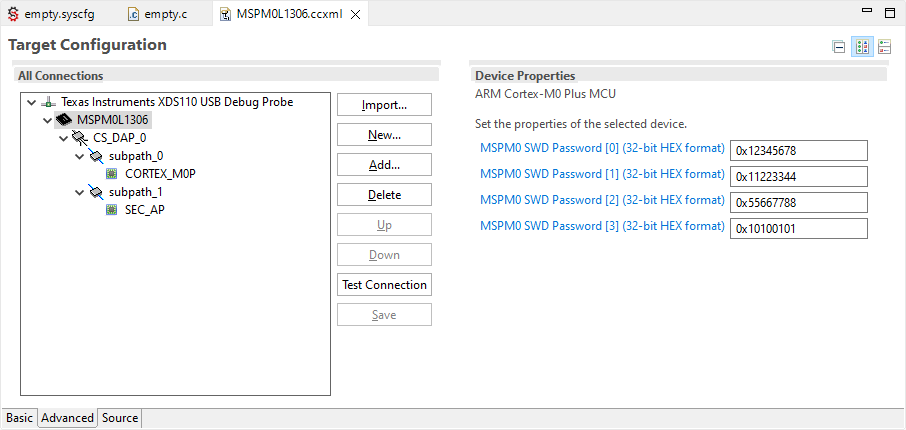Viewport: 906px width, 430px height.
Task: Collapse the Texas Instruments XDS110 probe node
Action: 31,102
